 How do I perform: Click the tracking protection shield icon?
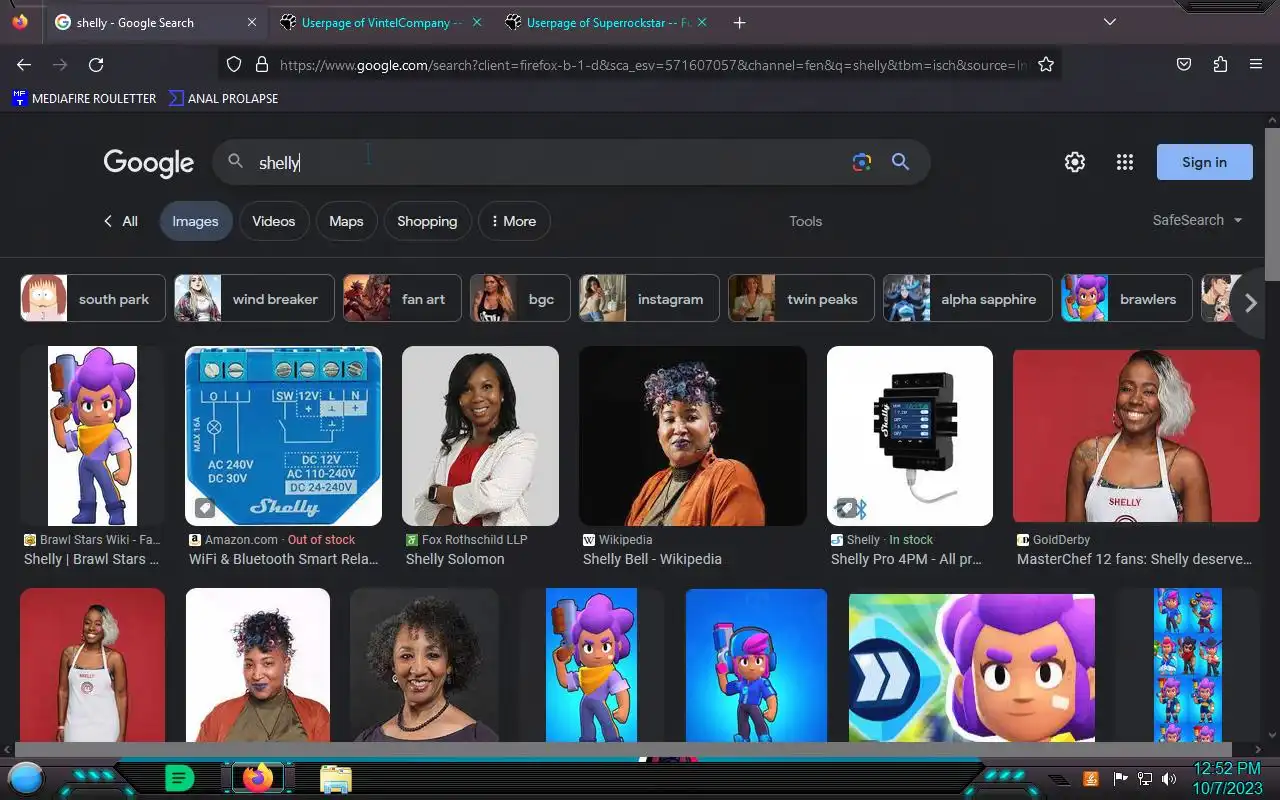[x=234, y=64]
